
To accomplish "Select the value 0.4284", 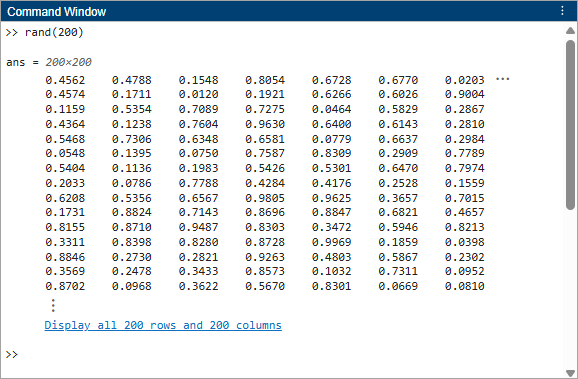I will (x=265, y=183).
